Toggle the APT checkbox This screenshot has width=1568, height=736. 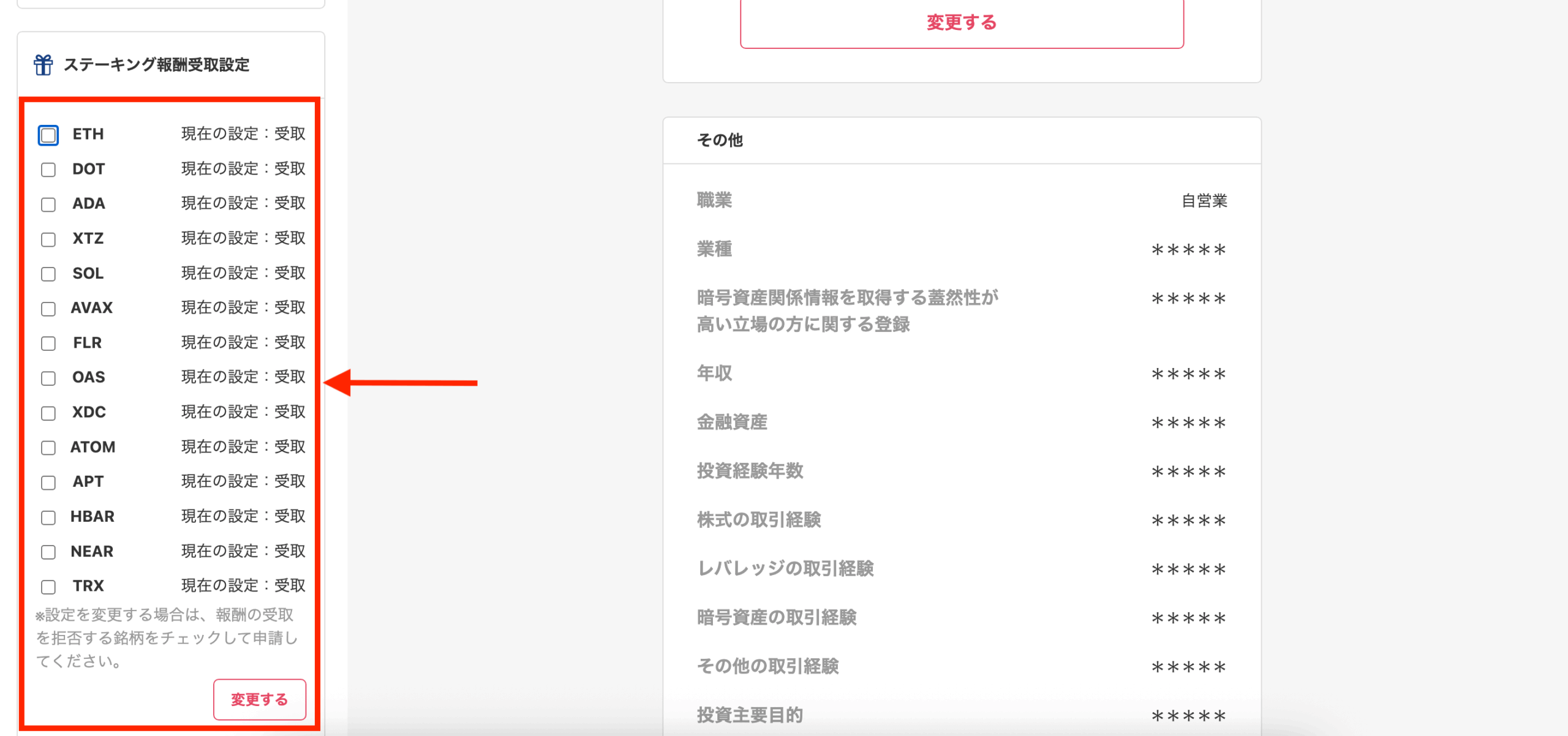48,483
